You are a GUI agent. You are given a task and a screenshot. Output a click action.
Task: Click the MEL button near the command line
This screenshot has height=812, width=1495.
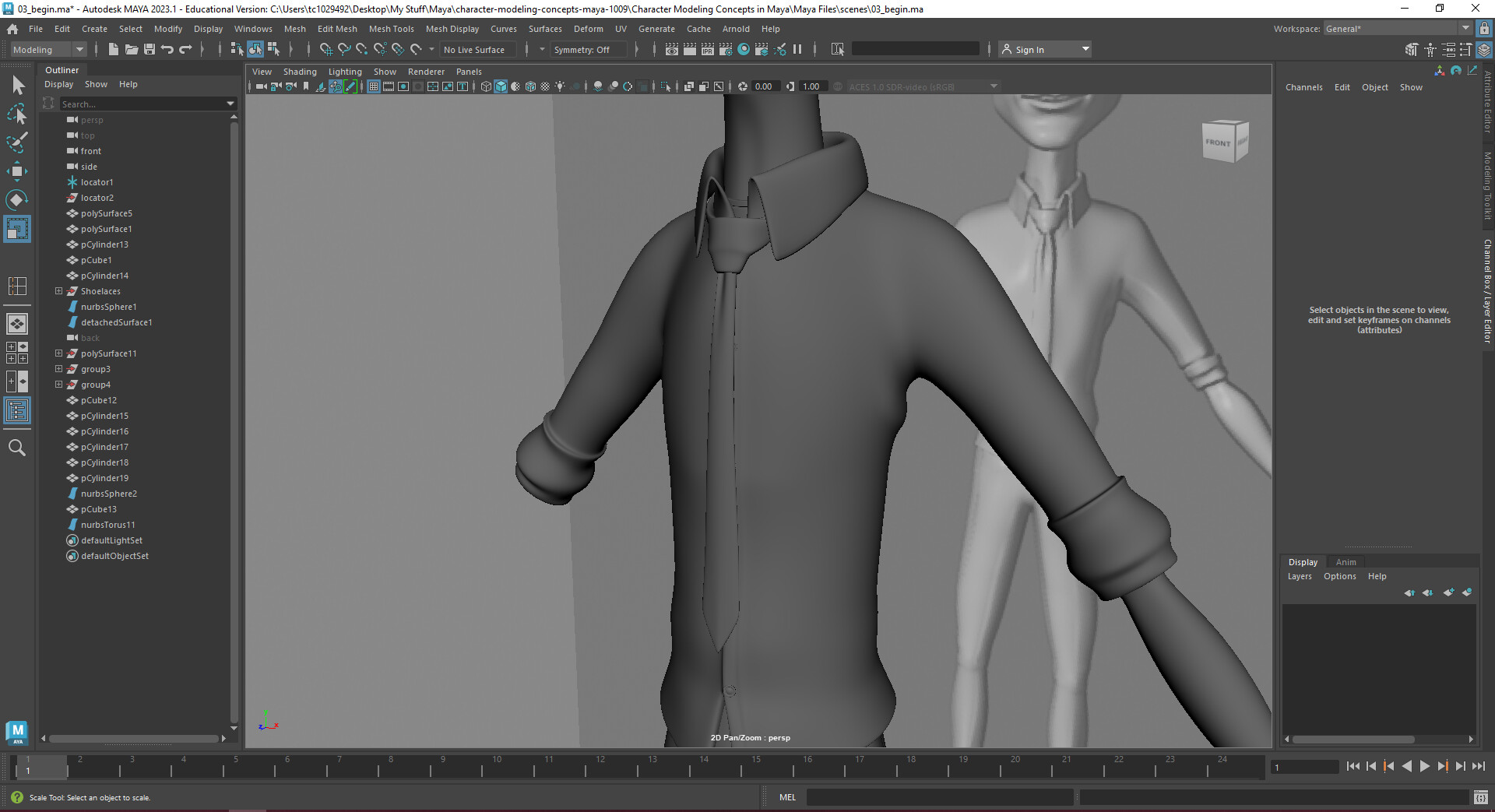[x=787, y=797]
